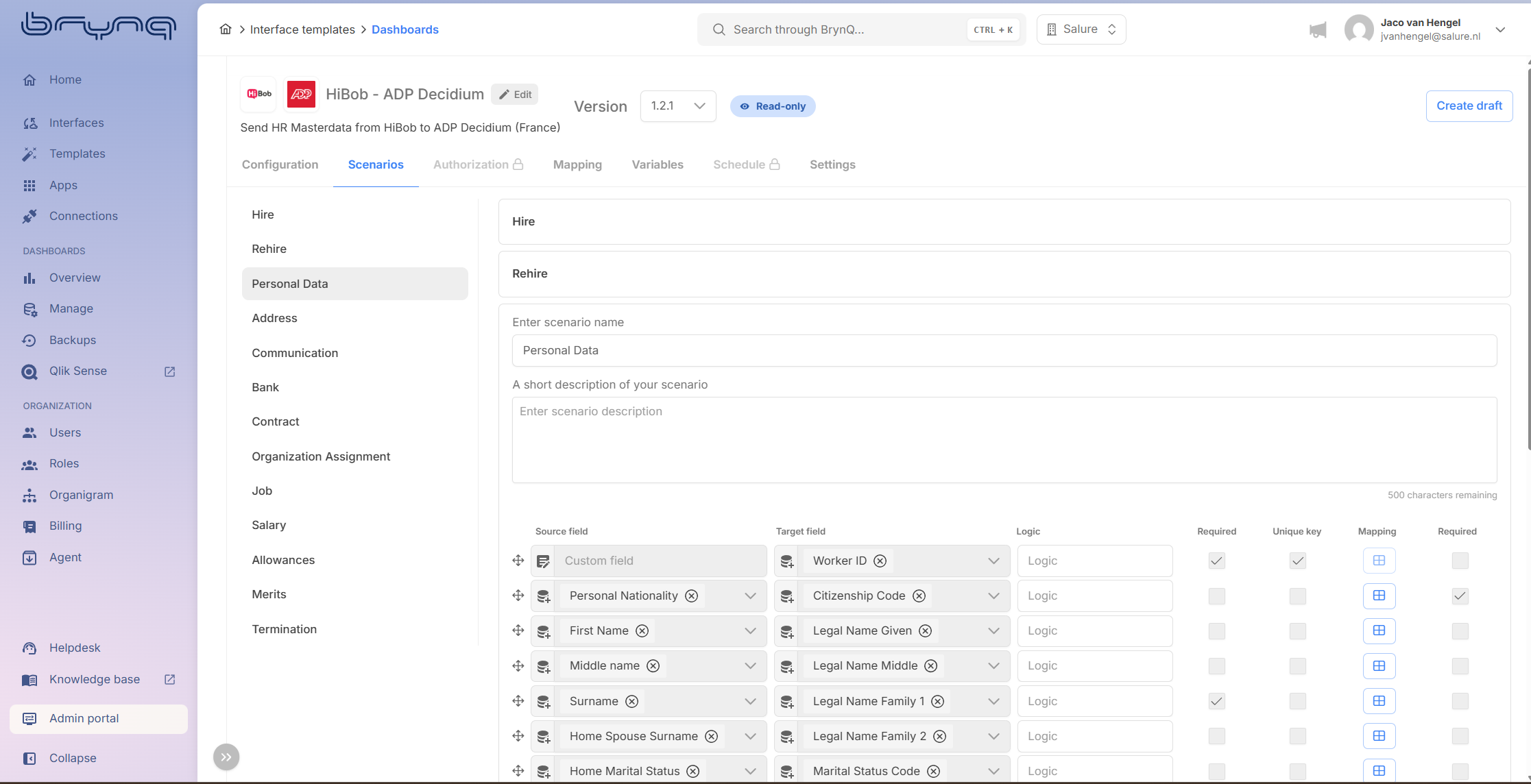1531x784 pixels.
Task: Click Edit next to HiBob - ADP Decidium
Action: pyautogui.click(x=515, y=95)
